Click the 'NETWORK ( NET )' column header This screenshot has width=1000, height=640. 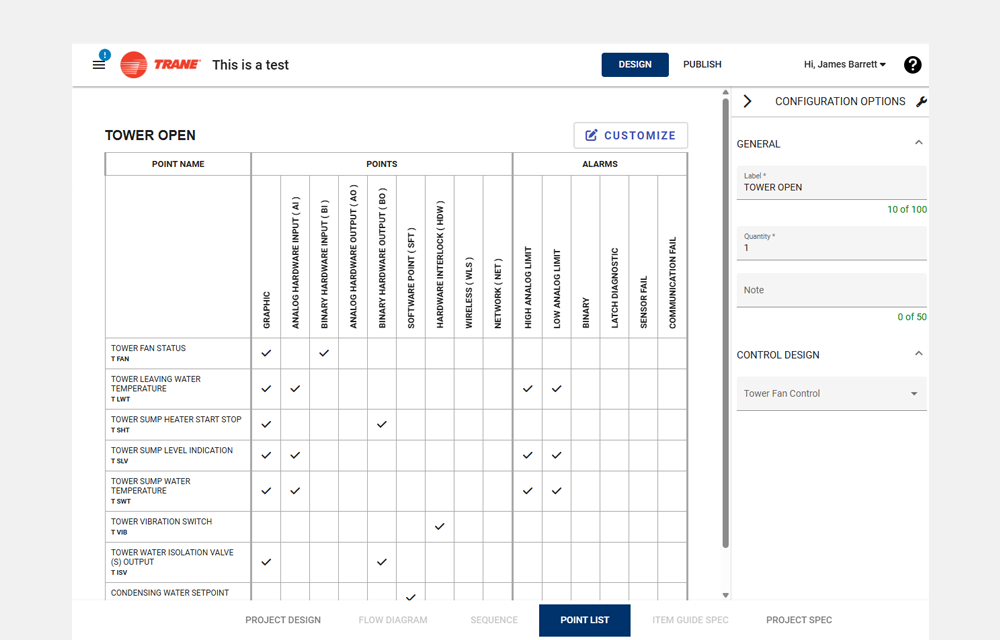click(497, 294)
